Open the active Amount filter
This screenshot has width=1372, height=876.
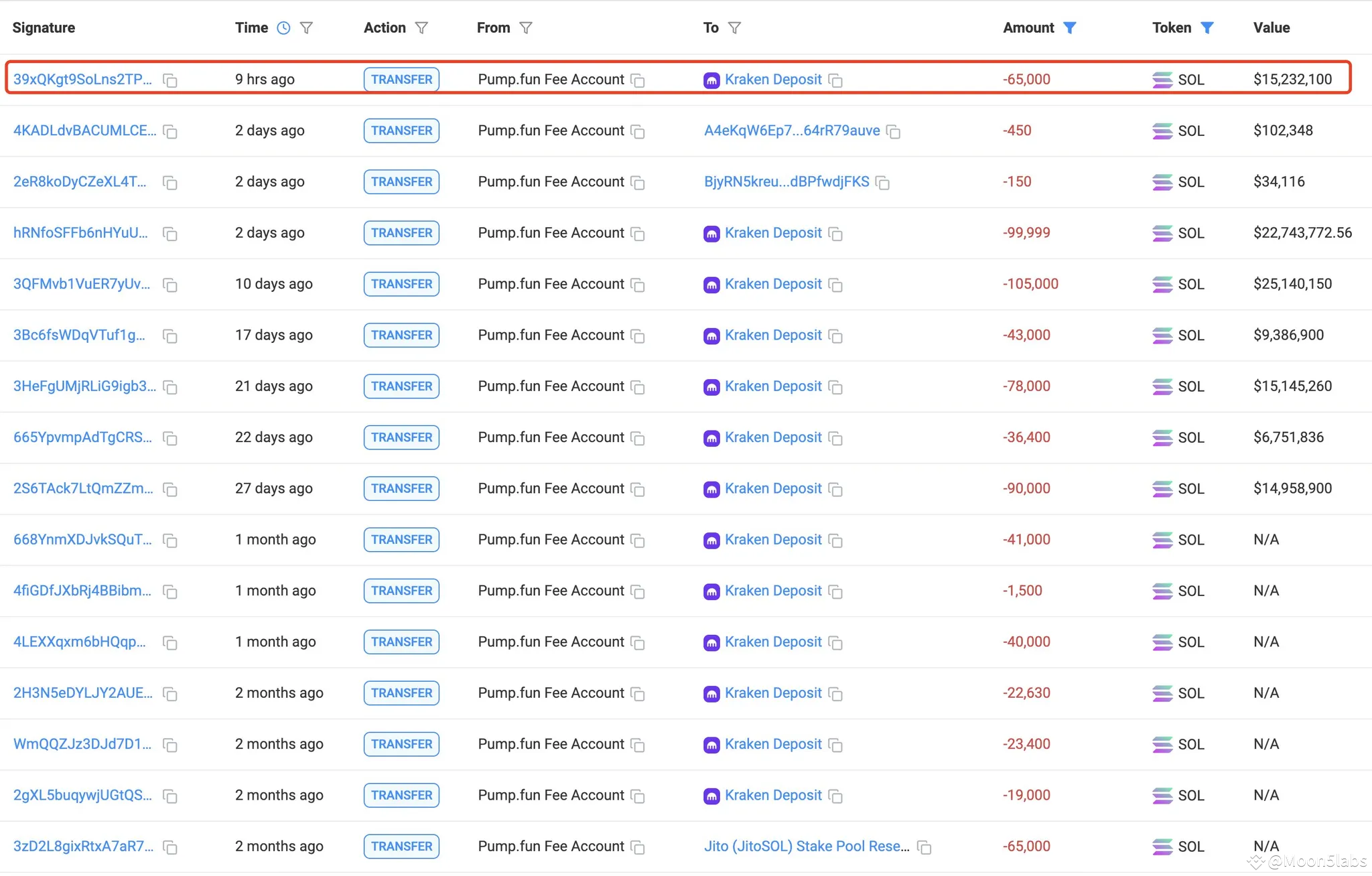click(x=1070, y=28)
